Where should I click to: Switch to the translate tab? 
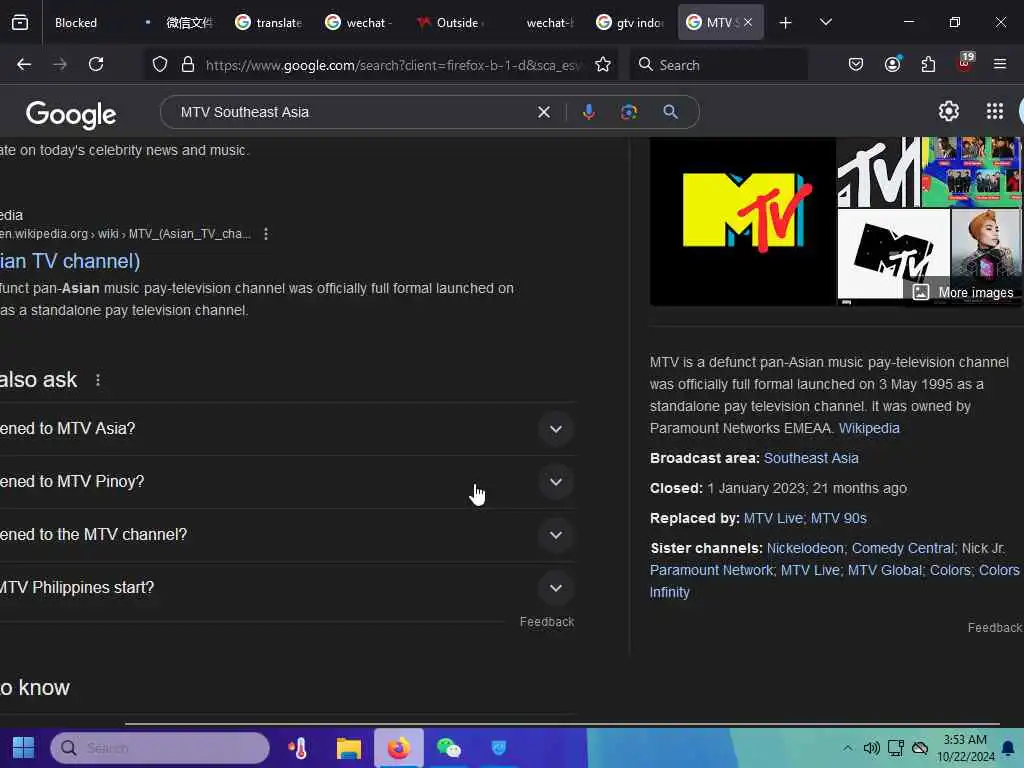[x=270, y=23]
